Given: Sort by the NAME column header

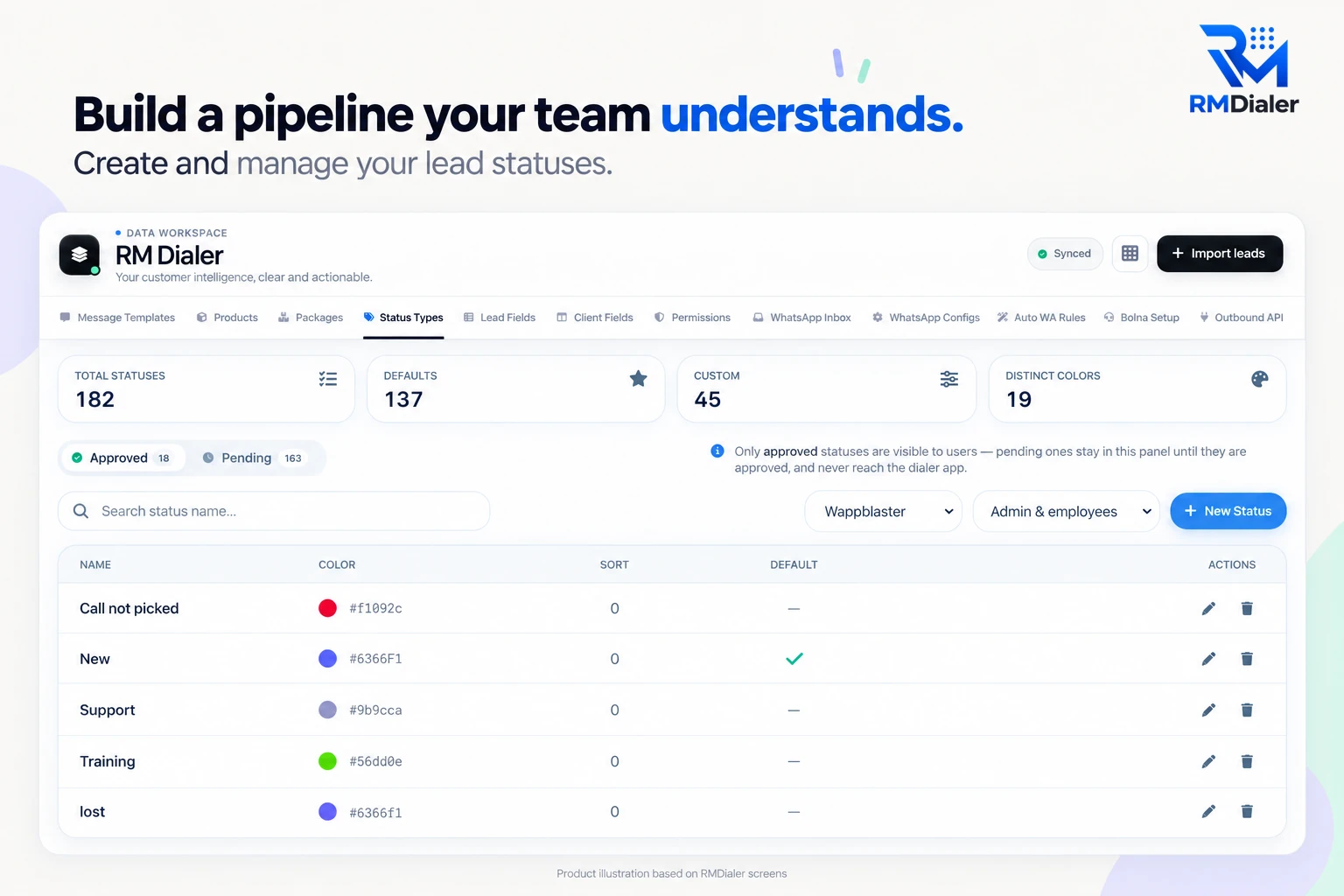Looking at the screenshot, I should [95, 564].
